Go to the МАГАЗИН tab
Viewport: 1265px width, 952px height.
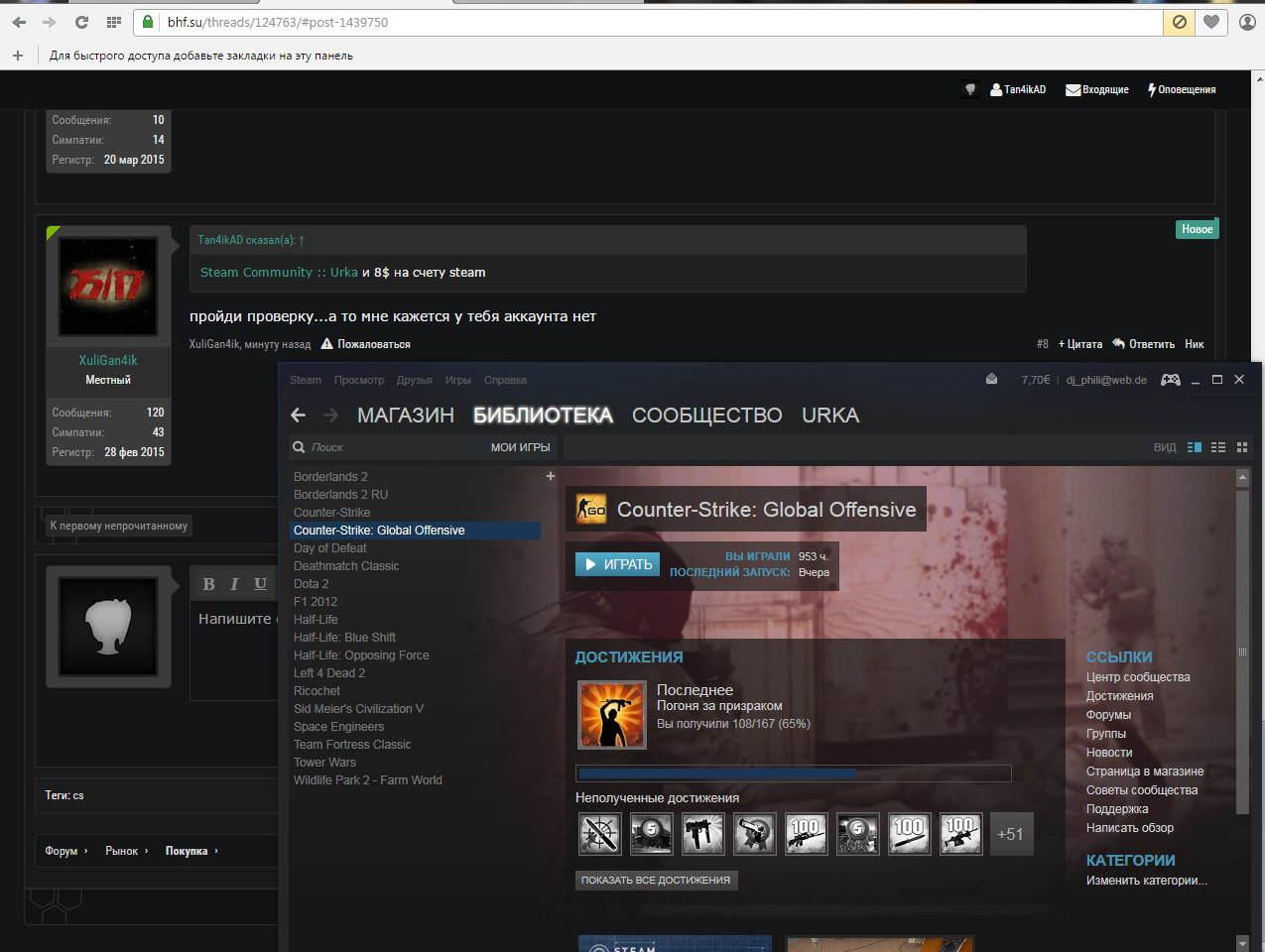(406, 416)
